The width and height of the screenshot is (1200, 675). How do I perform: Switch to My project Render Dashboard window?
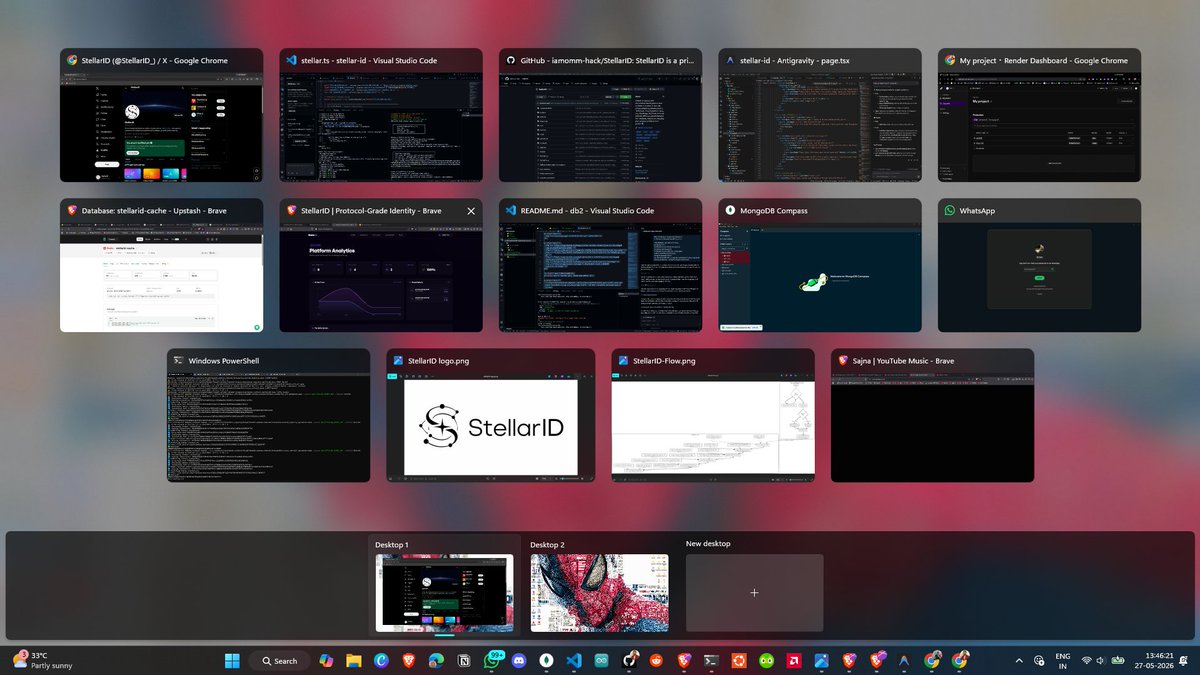click(1039, 115)
